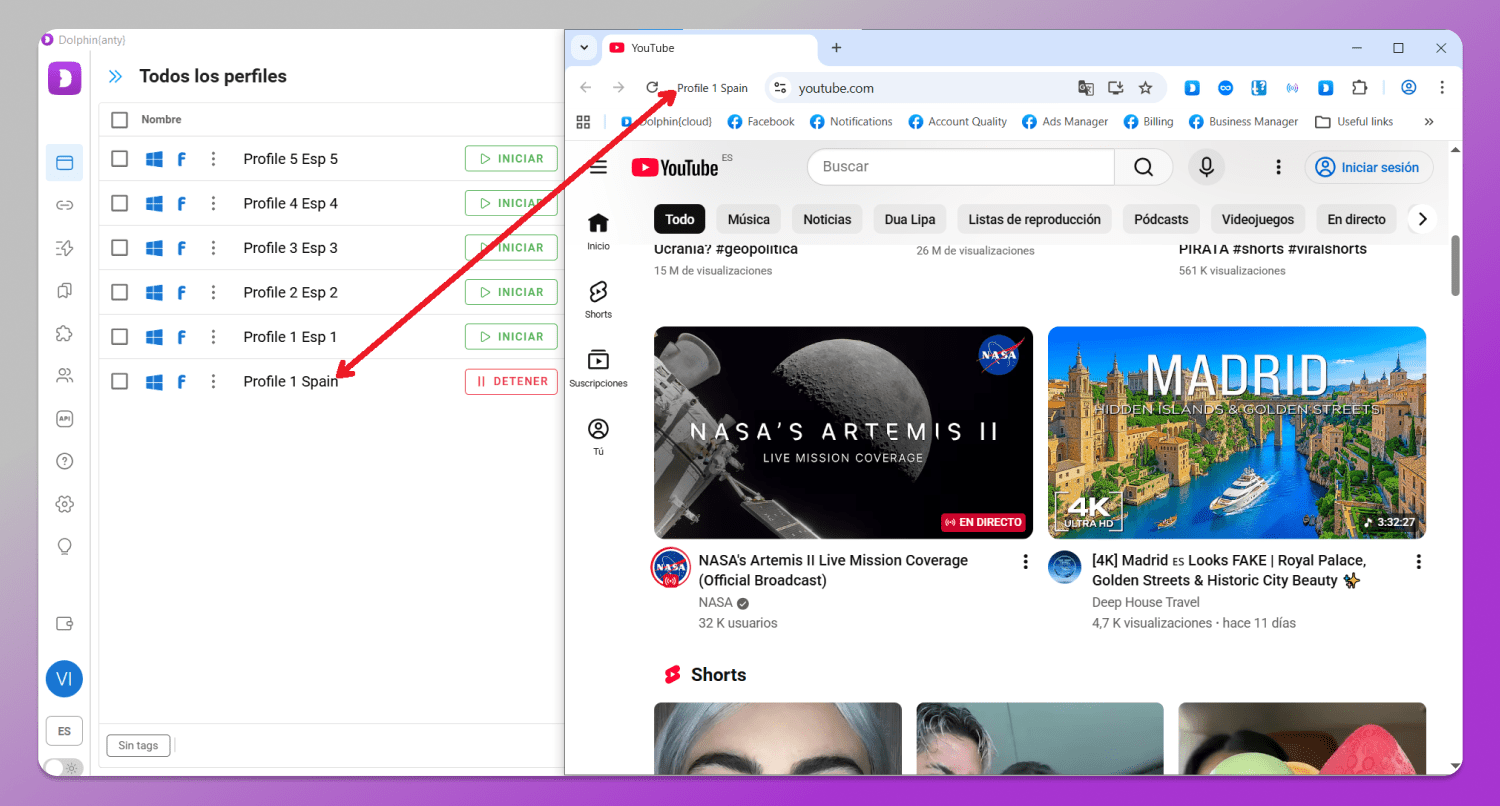Click the YouTube Buscar search field
This screenshot has height=806, width=1500.
click(x=960, y=167)
